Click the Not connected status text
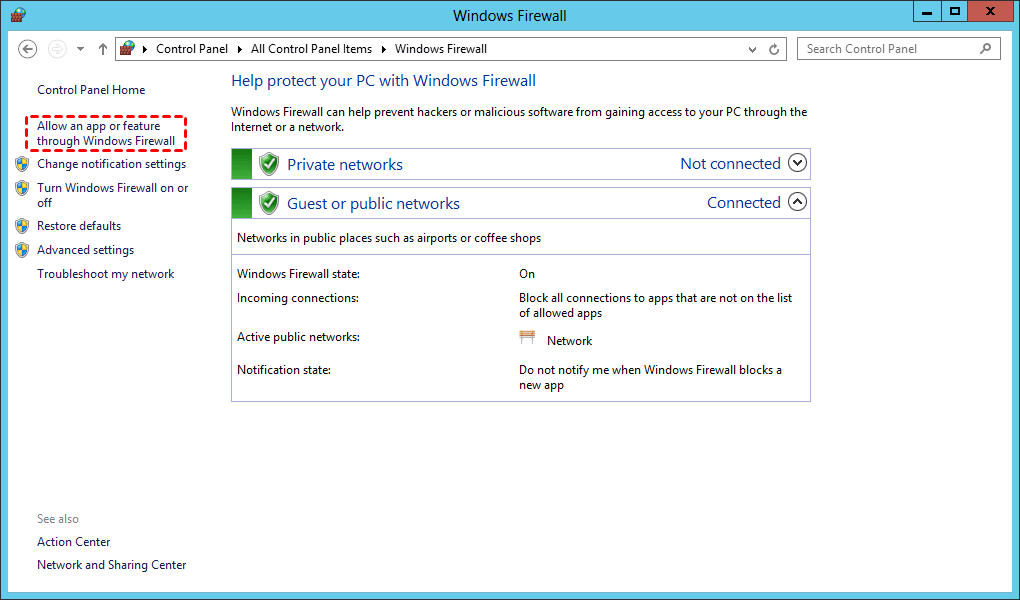 (731, 164)
